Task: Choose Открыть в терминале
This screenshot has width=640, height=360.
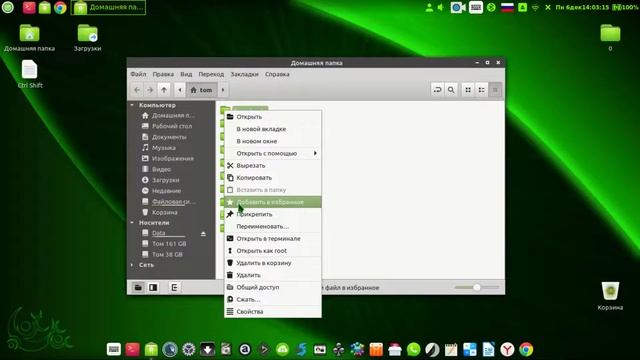Action: 273,239
